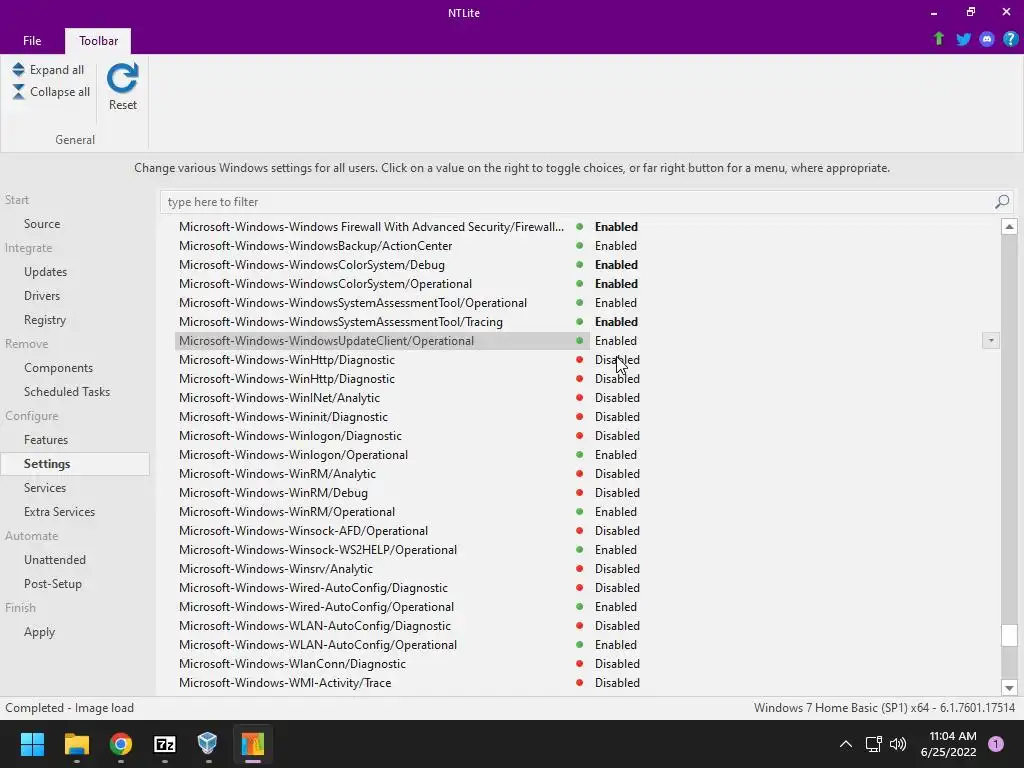
Task: Open the Discord icon
Action: (x=987, y=39)
